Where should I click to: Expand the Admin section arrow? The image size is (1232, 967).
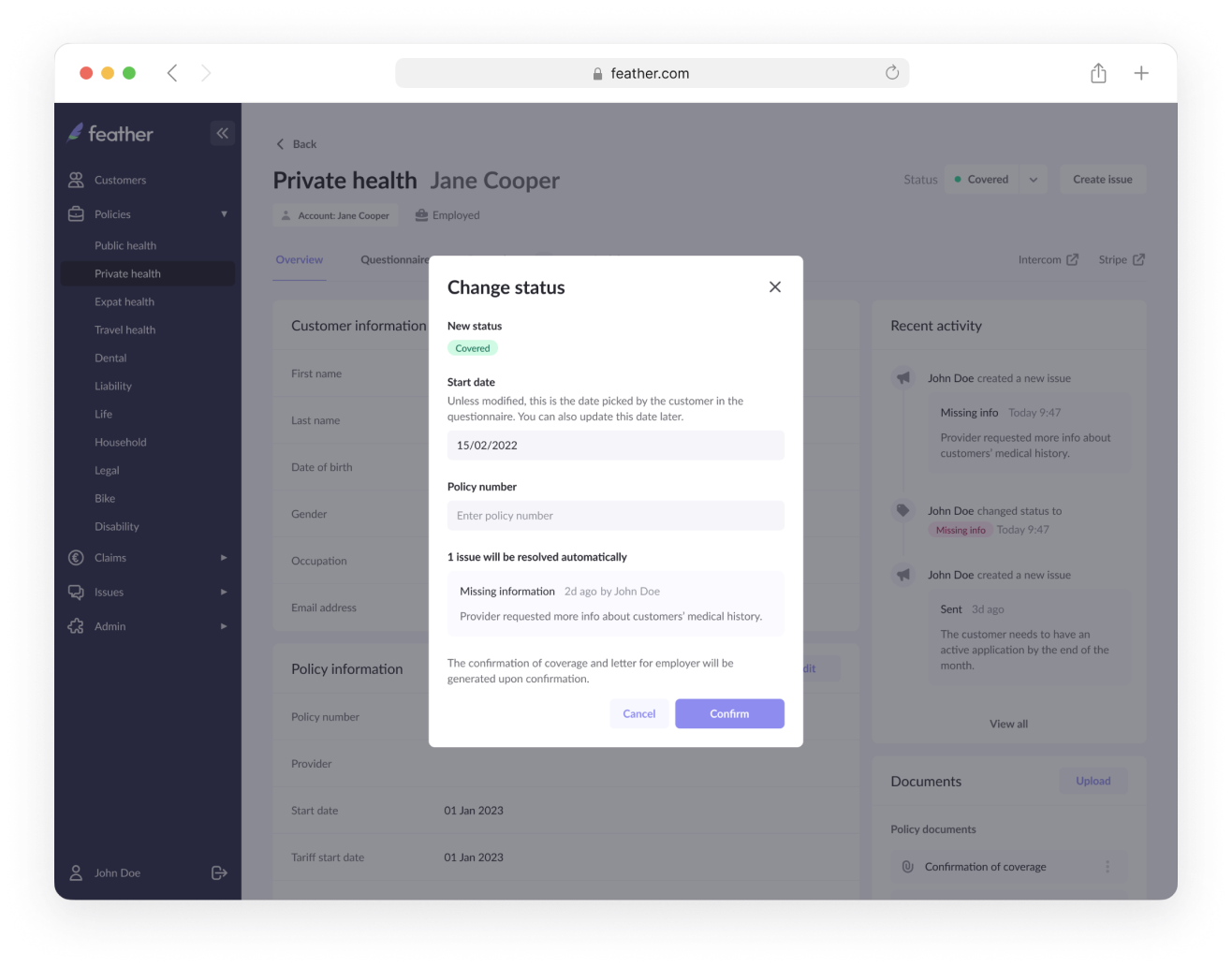pos(224,626)
